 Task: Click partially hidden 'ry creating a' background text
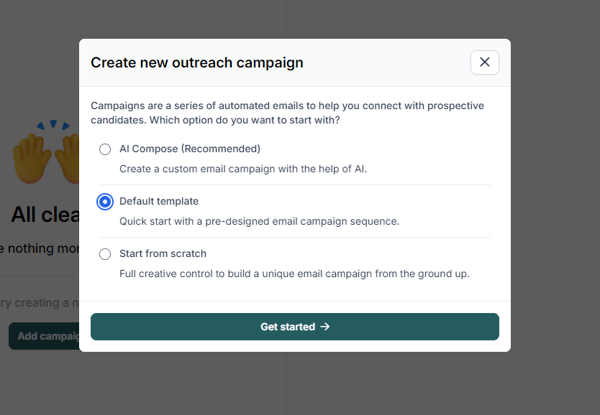40,302
